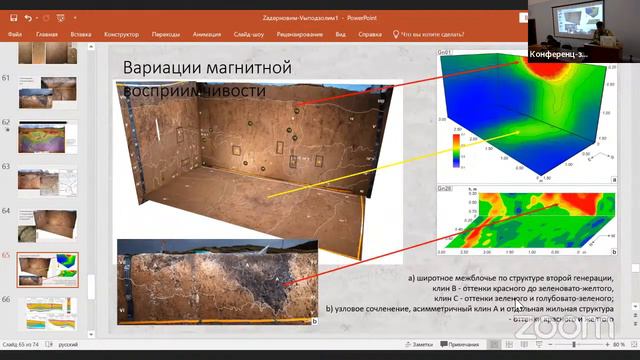This screenshot has height=360, width=640.
Task: Click slide panel scrollbar down arrow
Action: [x=91, y=334]
